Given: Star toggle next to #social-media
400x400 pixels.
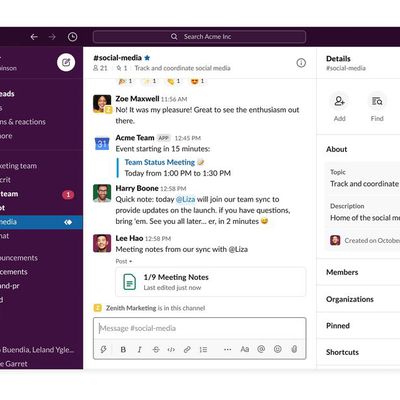Looking at the screenshot, I should click(147, 58).
